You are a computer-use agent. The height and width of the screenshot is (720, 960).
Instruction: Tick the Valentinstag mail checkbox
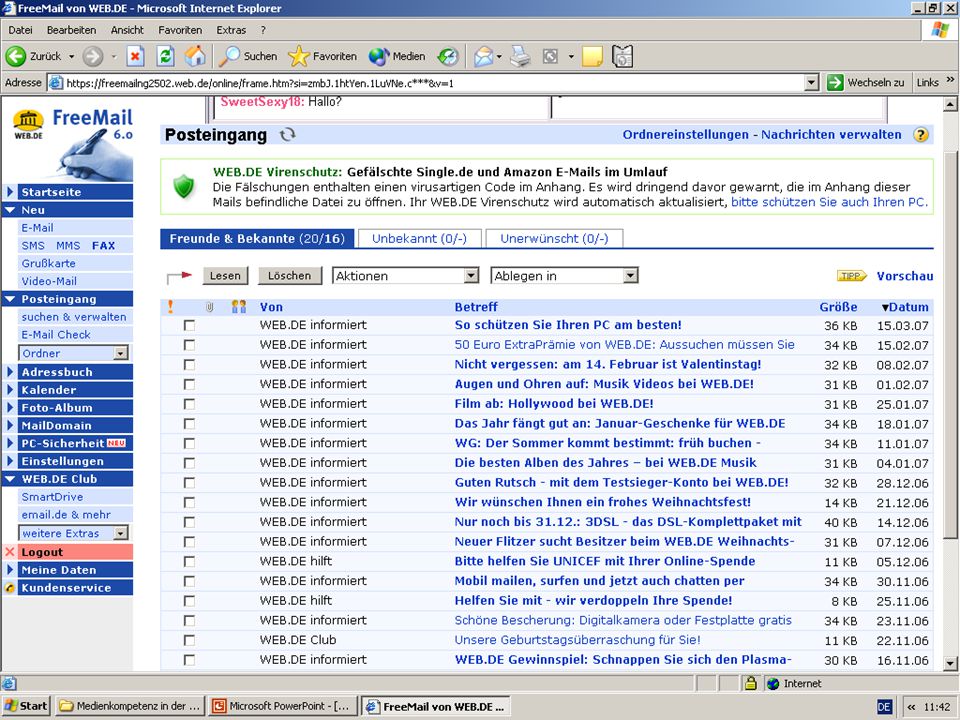pyautogui.click(x=189, y=364)
